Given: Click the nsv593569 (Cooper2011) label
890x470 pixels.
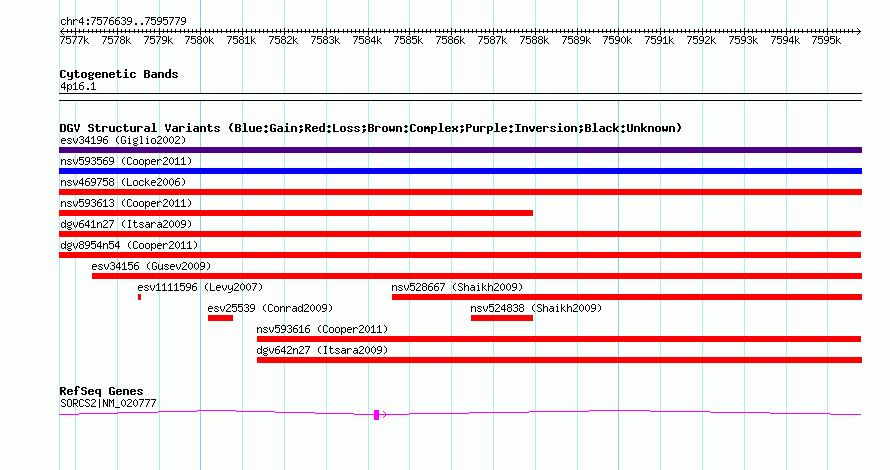Looking at the screenshot, I should tap(126, 161).
